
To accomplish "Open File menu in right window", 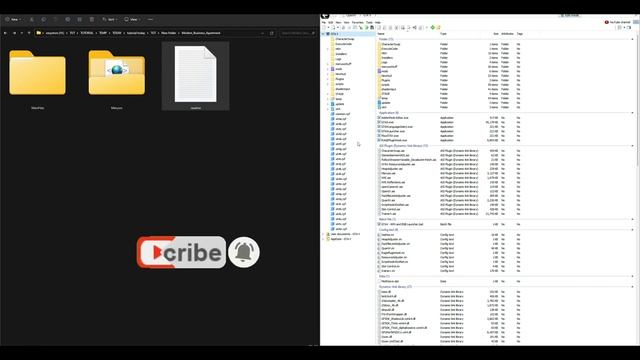I will pyautogui.click(x=324, y=22).
